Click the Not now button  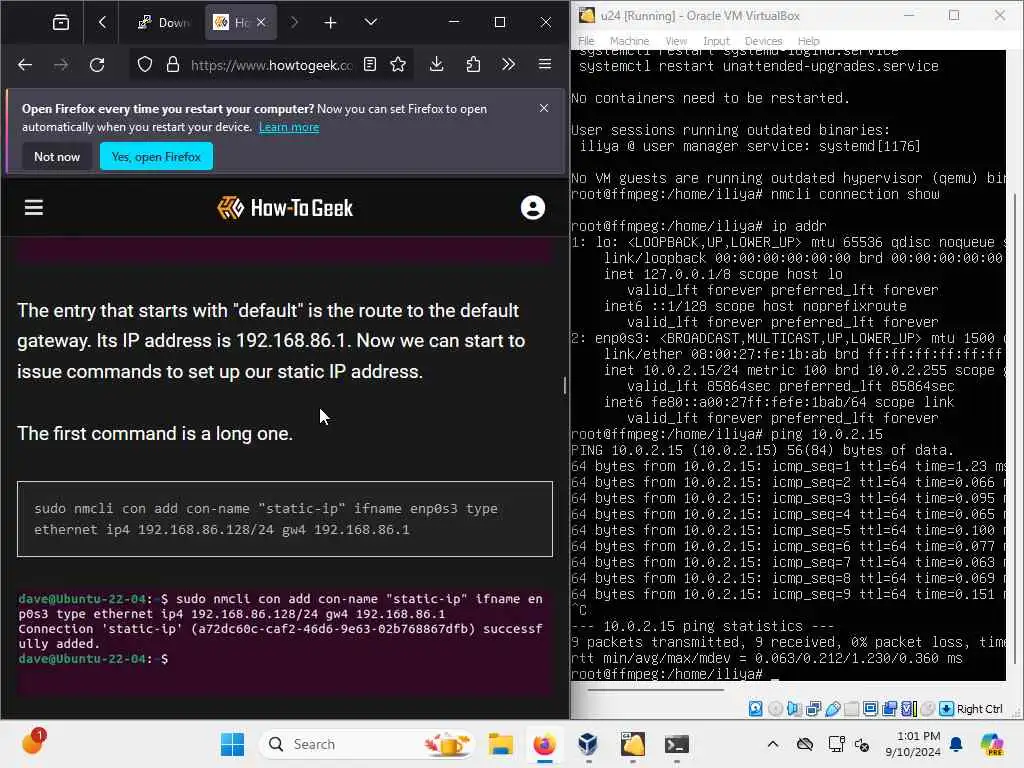[57, 157]
